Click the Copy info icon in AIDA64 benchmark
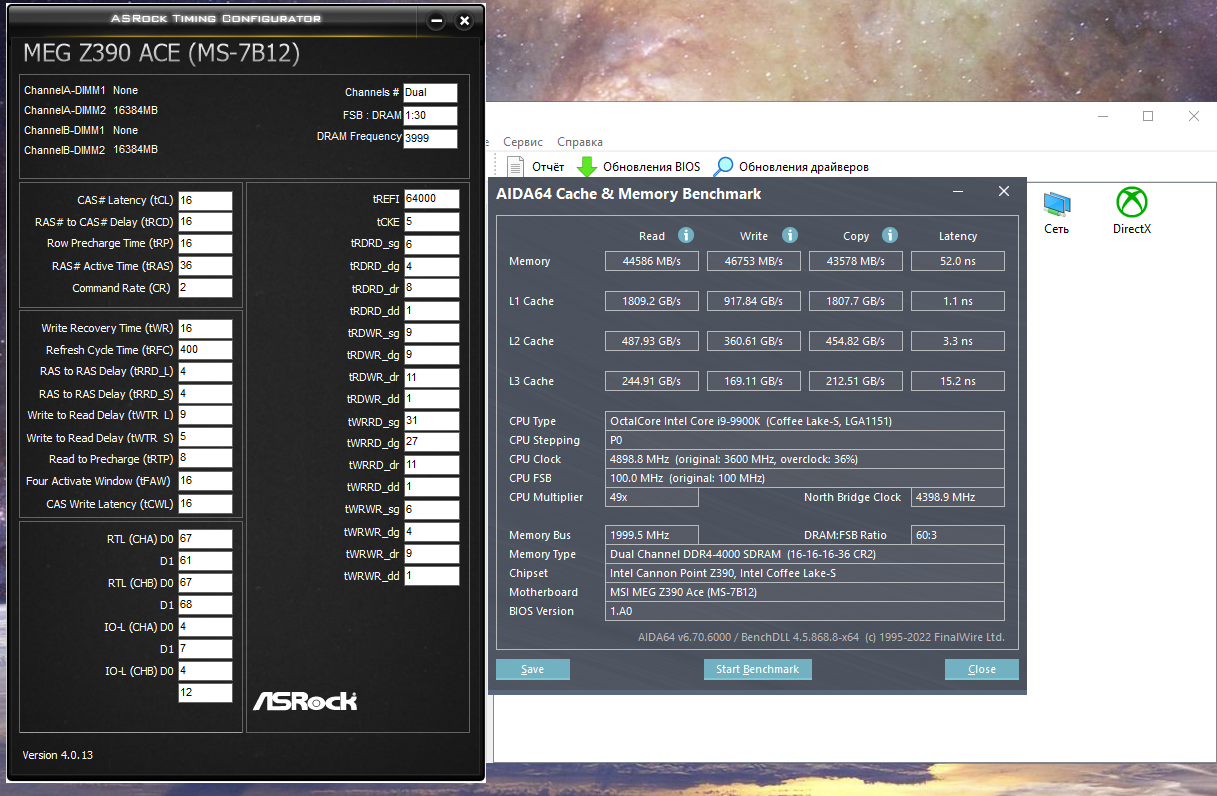Viewport: 1217px width, 796px height. (x=890, y=236)
